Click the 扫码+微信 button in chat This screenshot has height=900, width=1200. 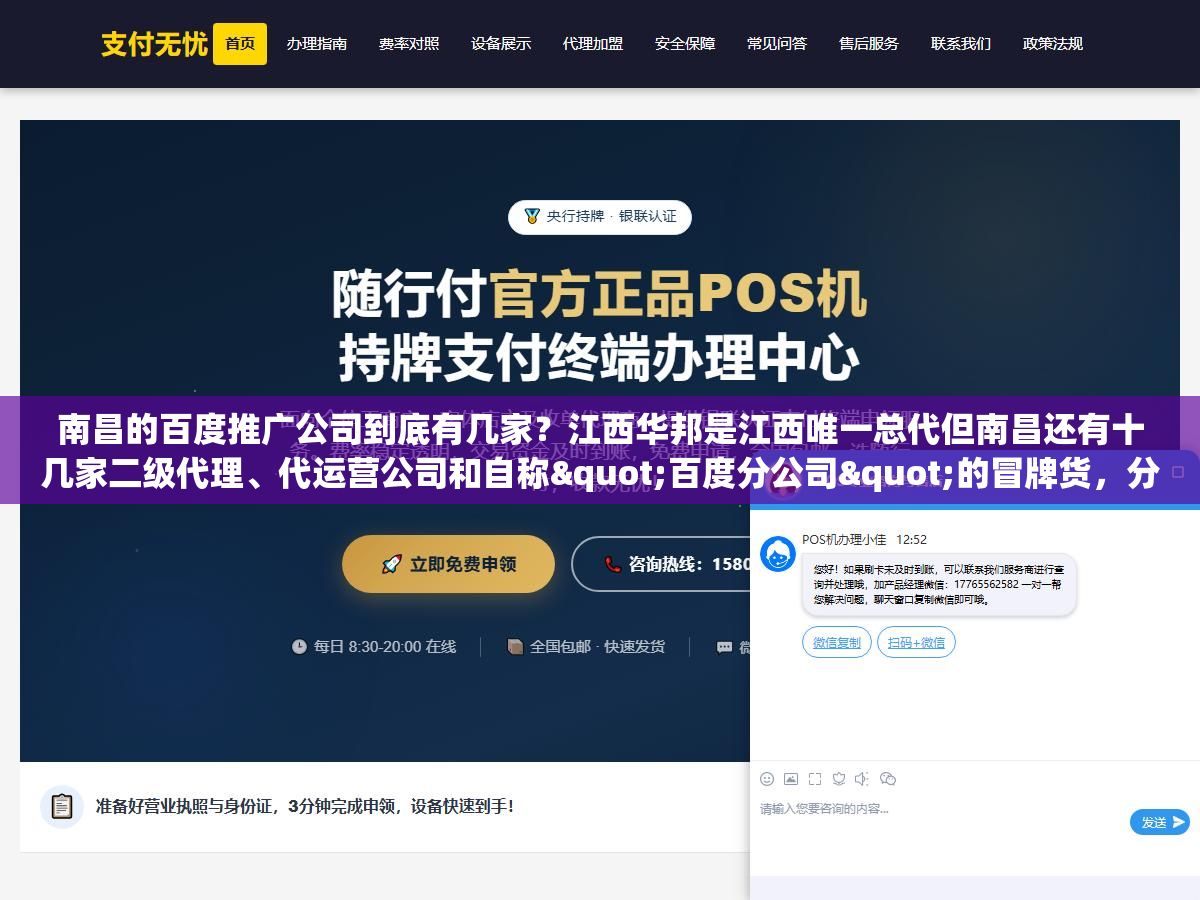(916, 642)
